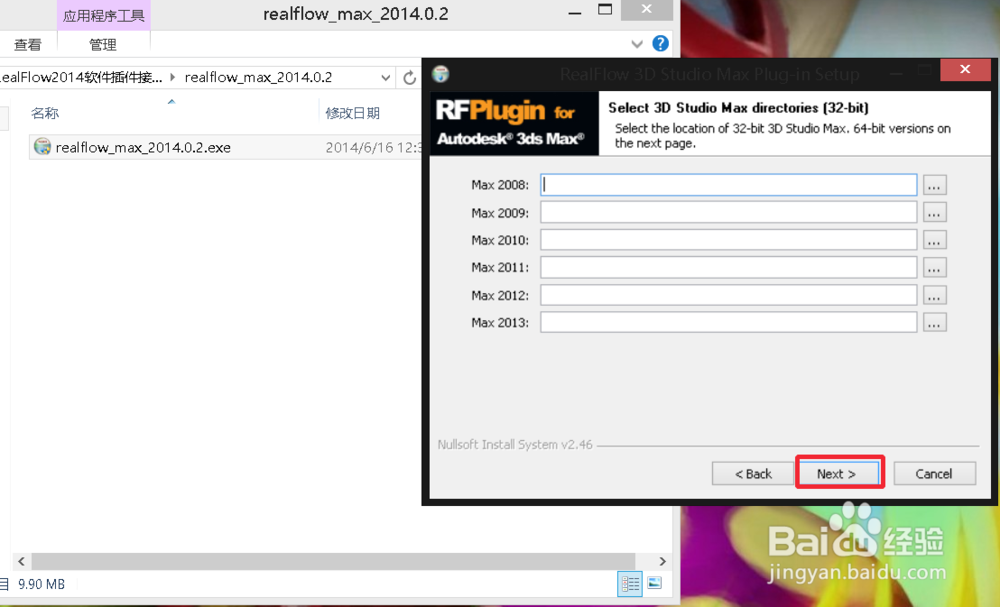The width and height of the screenshot is (1000, 607).
Task: Sort files by 修改日期 column
Action: click(352, 113)
